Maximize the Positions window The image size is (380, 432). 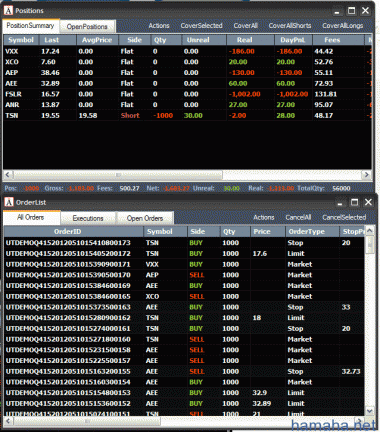click(352, 11)
